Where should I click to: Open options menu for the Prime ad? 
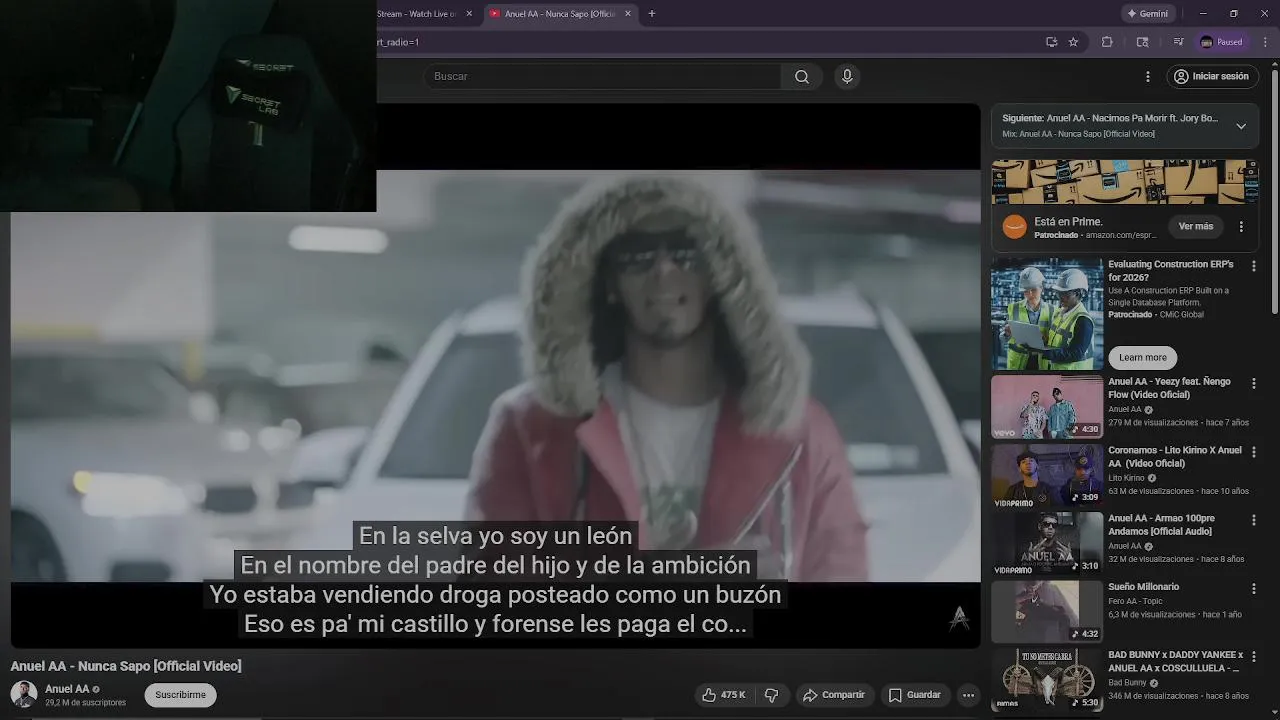coord(1241,227)
